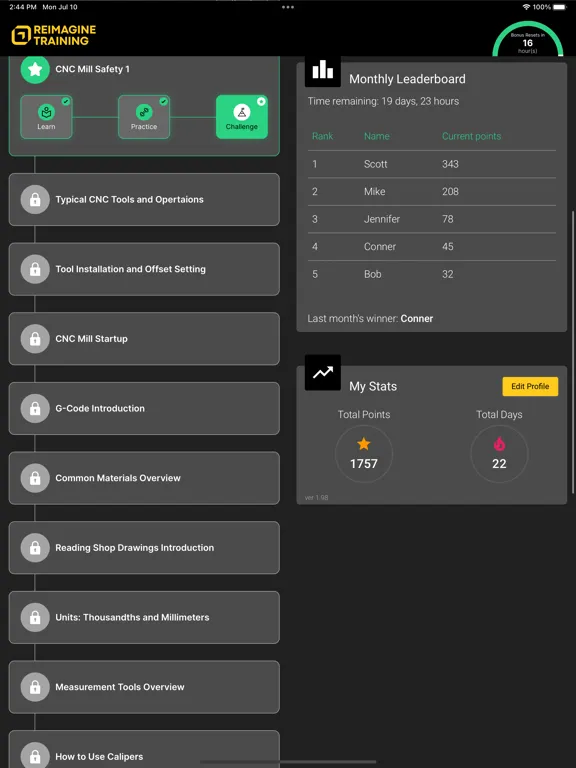Select the CNC Mill Startup lesson title
The height and width of the screenshot is (768, 576).
[x=91, y=338]
